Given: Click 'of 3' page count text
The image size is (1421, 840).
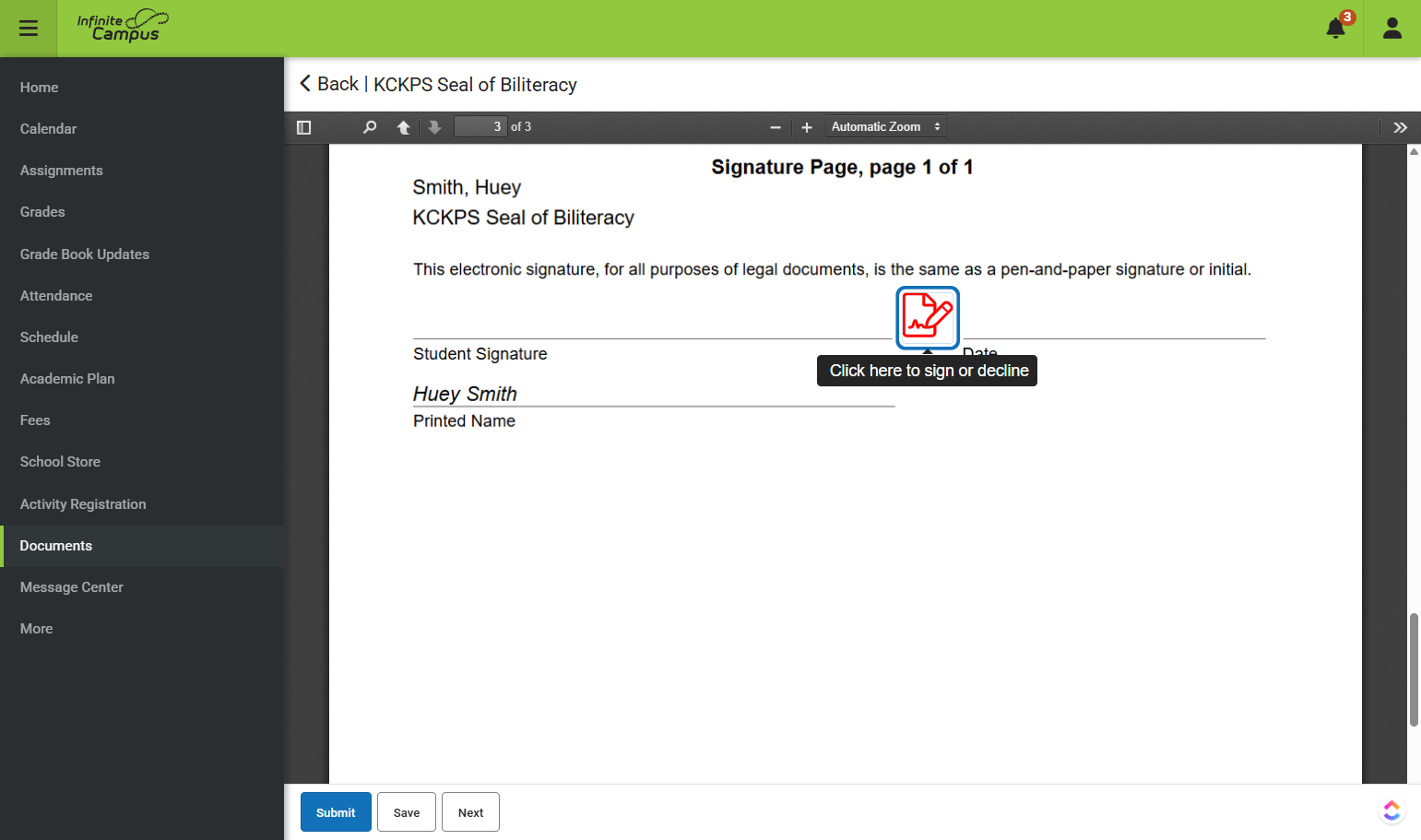Looking at the screenshot, I should [521, 127].
